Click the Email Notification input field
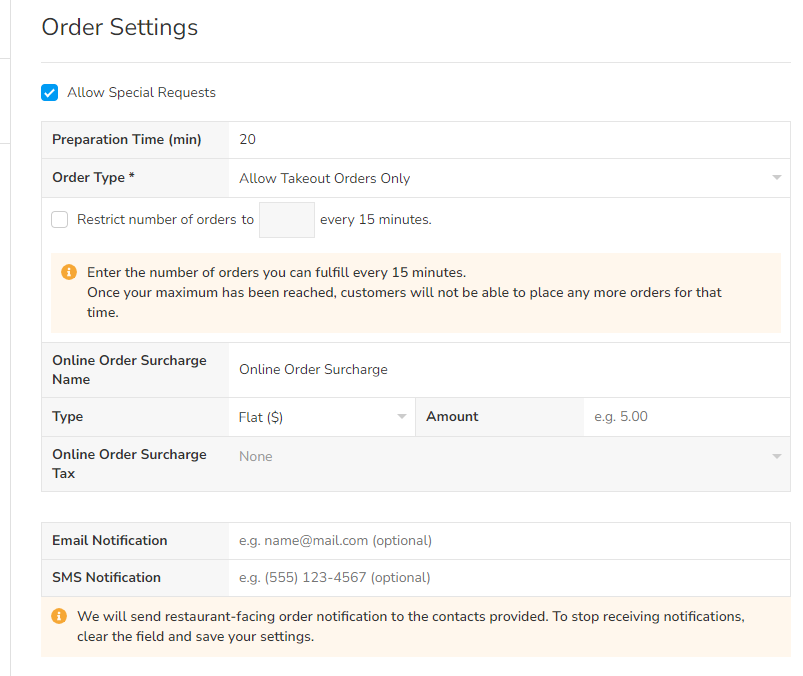The image size is (803, 676). click(509, 541)
